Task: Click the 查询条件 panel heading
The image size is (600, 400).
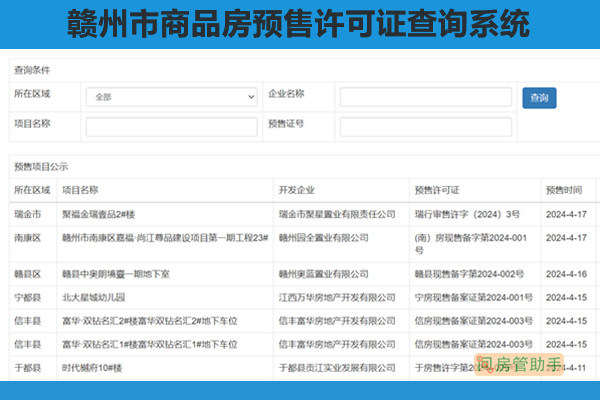Action: (x=32, y=70)
